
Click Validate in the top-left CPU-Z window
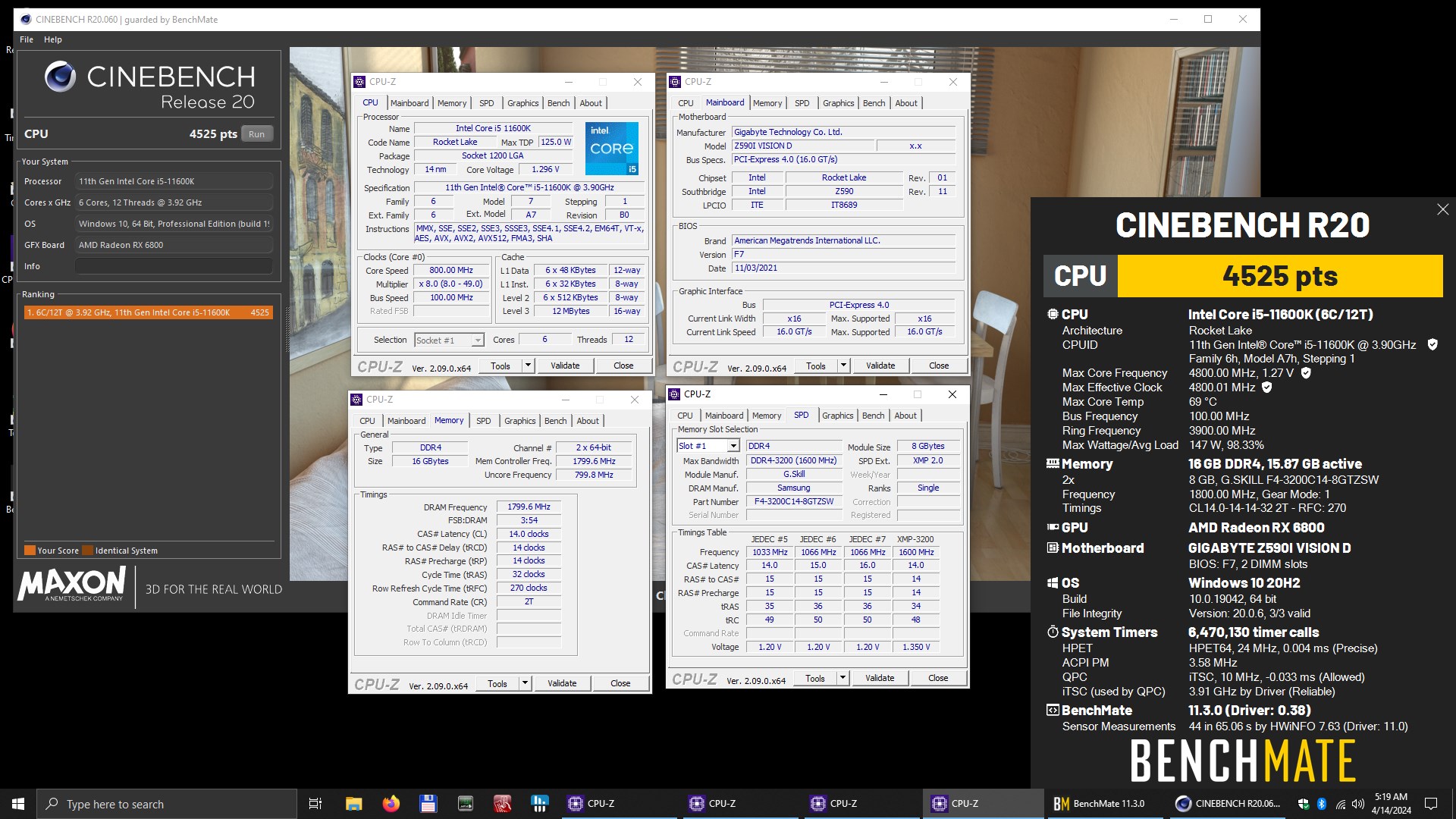(565, 366)
